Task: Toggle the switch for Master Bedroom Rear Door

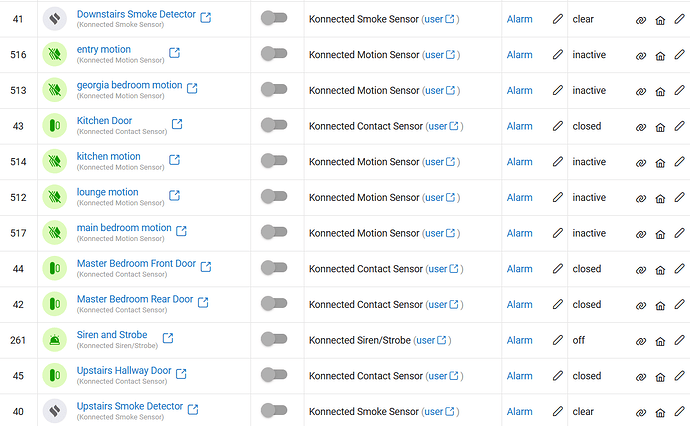Action: click(x=274, y=303)
